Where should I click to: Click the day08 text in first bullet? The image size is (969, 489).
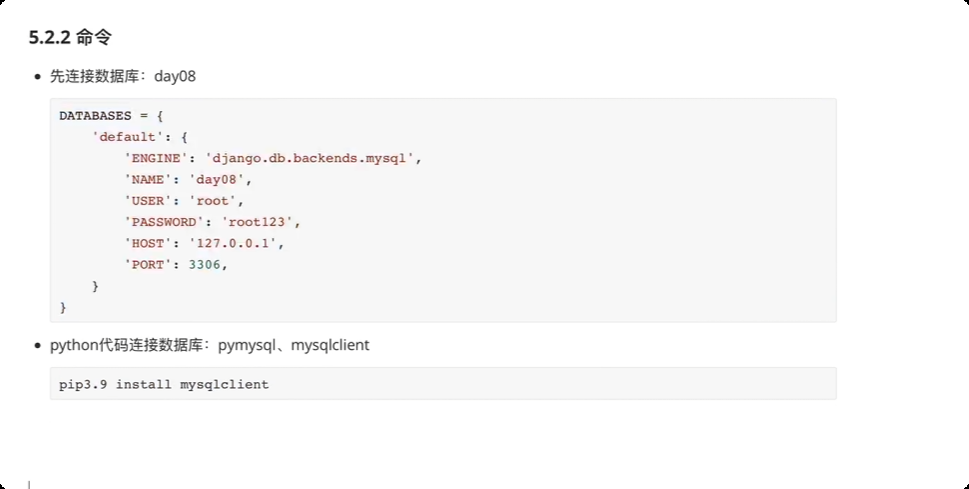175,76
